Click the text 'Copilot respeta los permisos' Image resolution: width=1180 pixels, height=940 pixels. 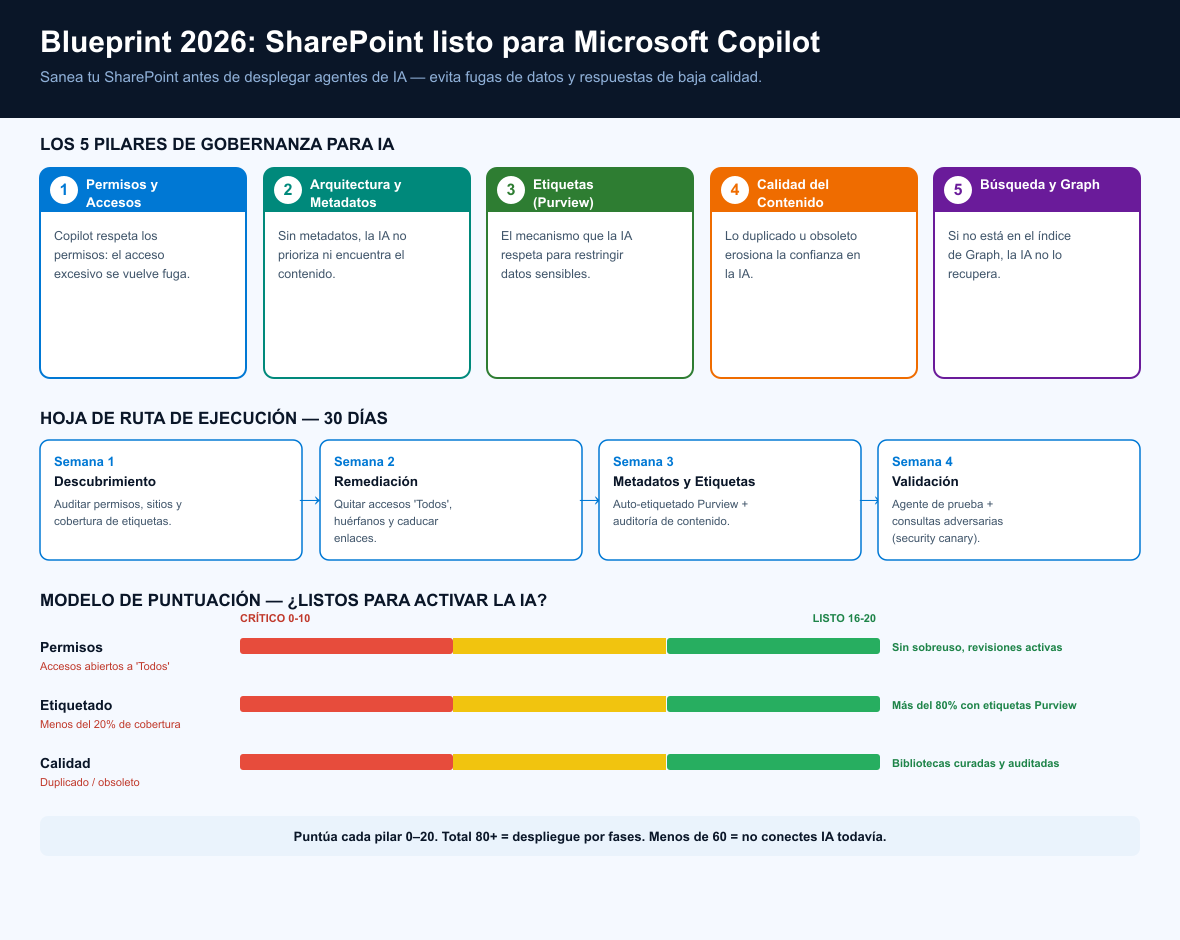pos(122,254)
